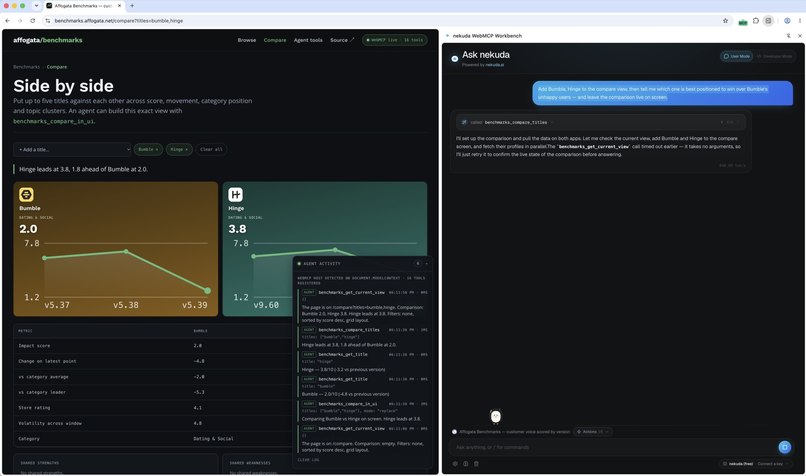
Task: Expand the called benchmarks_compare_titles tool row
Action: [600, 122]
